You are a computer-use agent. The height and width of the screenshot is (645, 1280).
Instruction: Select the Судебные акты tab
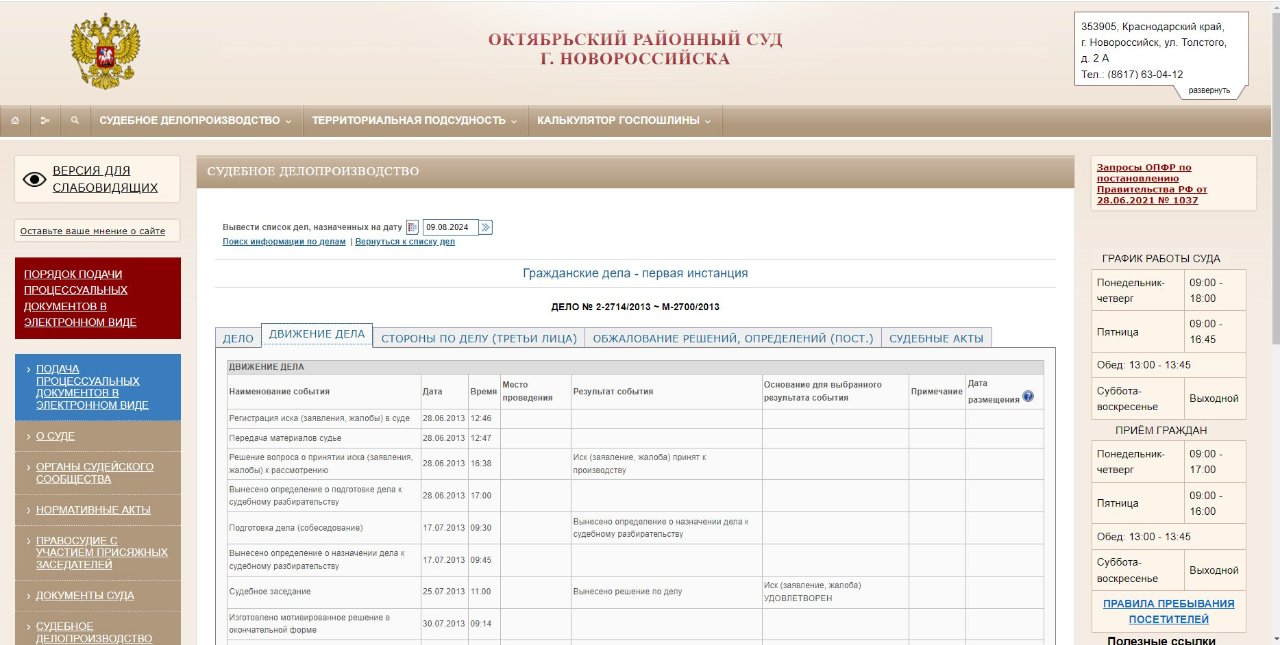pos(936,338)
